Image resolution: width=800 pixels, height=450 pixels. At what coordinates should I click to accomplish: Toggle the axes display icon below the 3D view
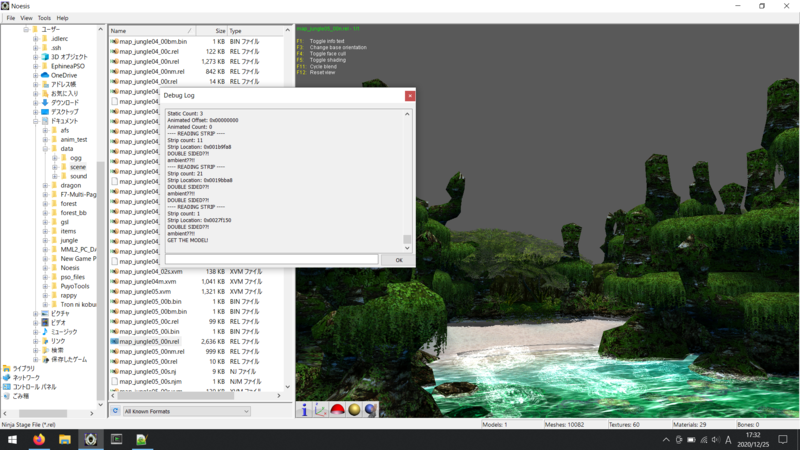320,410
